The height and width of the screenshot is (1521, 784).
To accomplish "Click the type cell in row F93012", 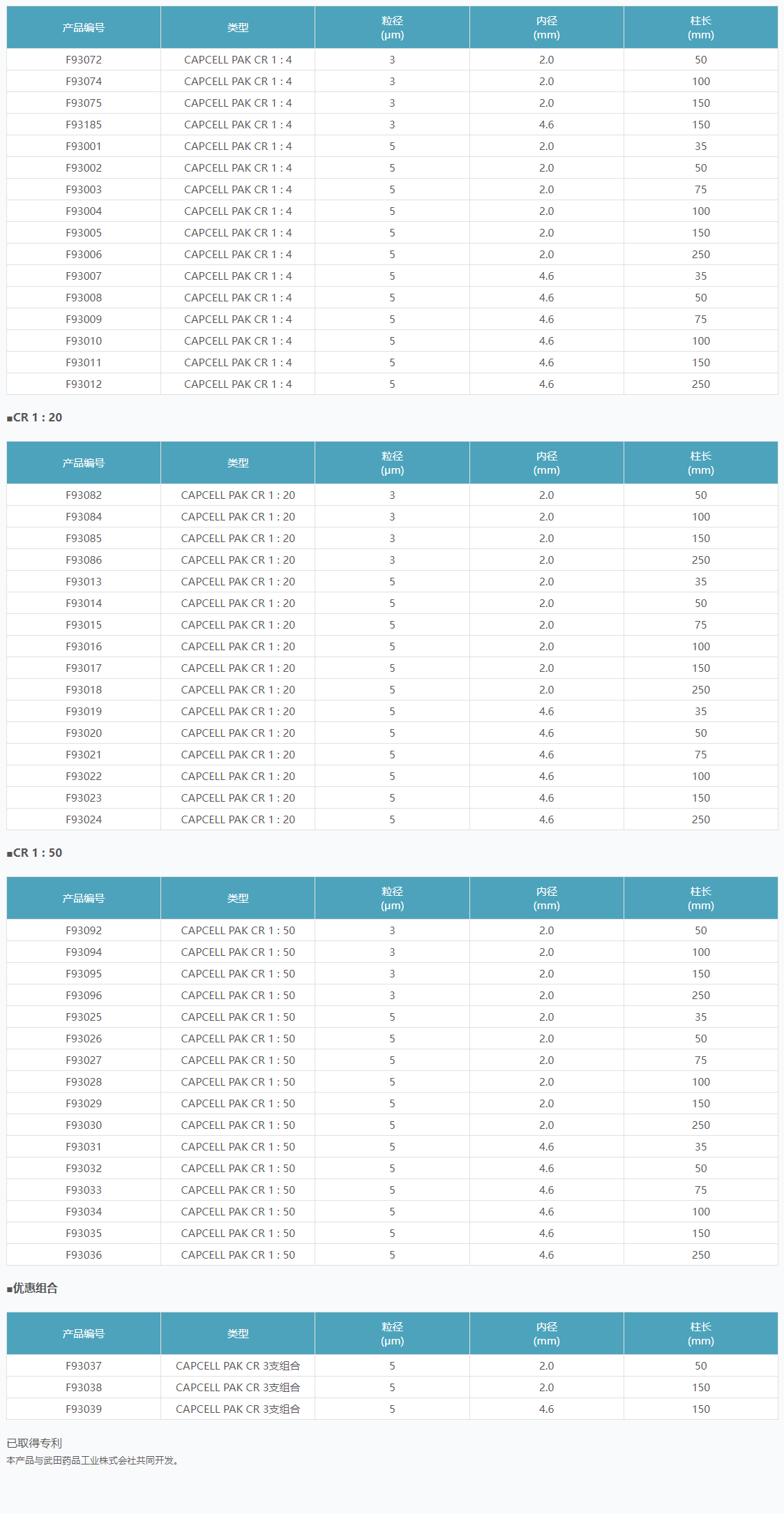I will click(x=238, y=384).
